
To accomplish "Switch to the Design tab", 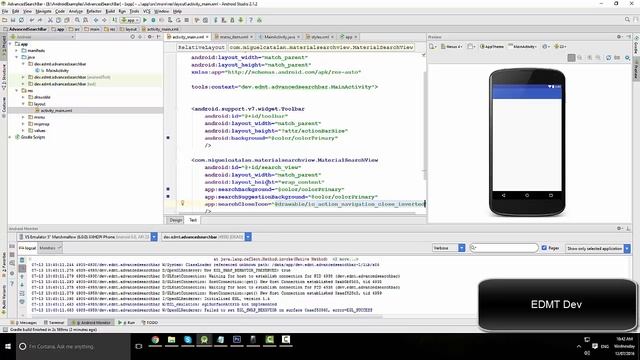I will pos(176,220).
